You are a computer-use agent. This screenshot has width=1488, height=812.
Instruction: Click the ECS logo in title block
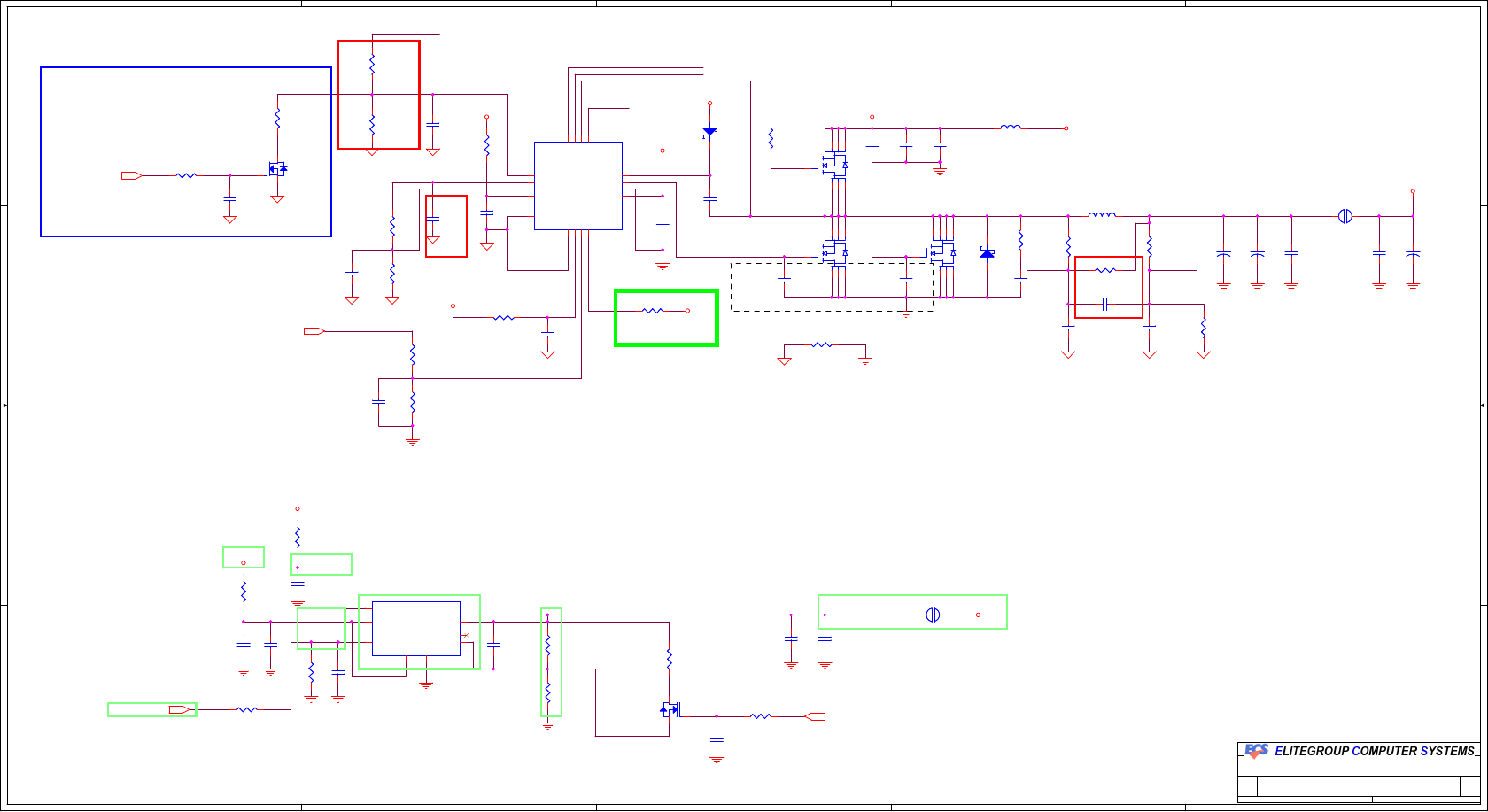(1256, 751)
